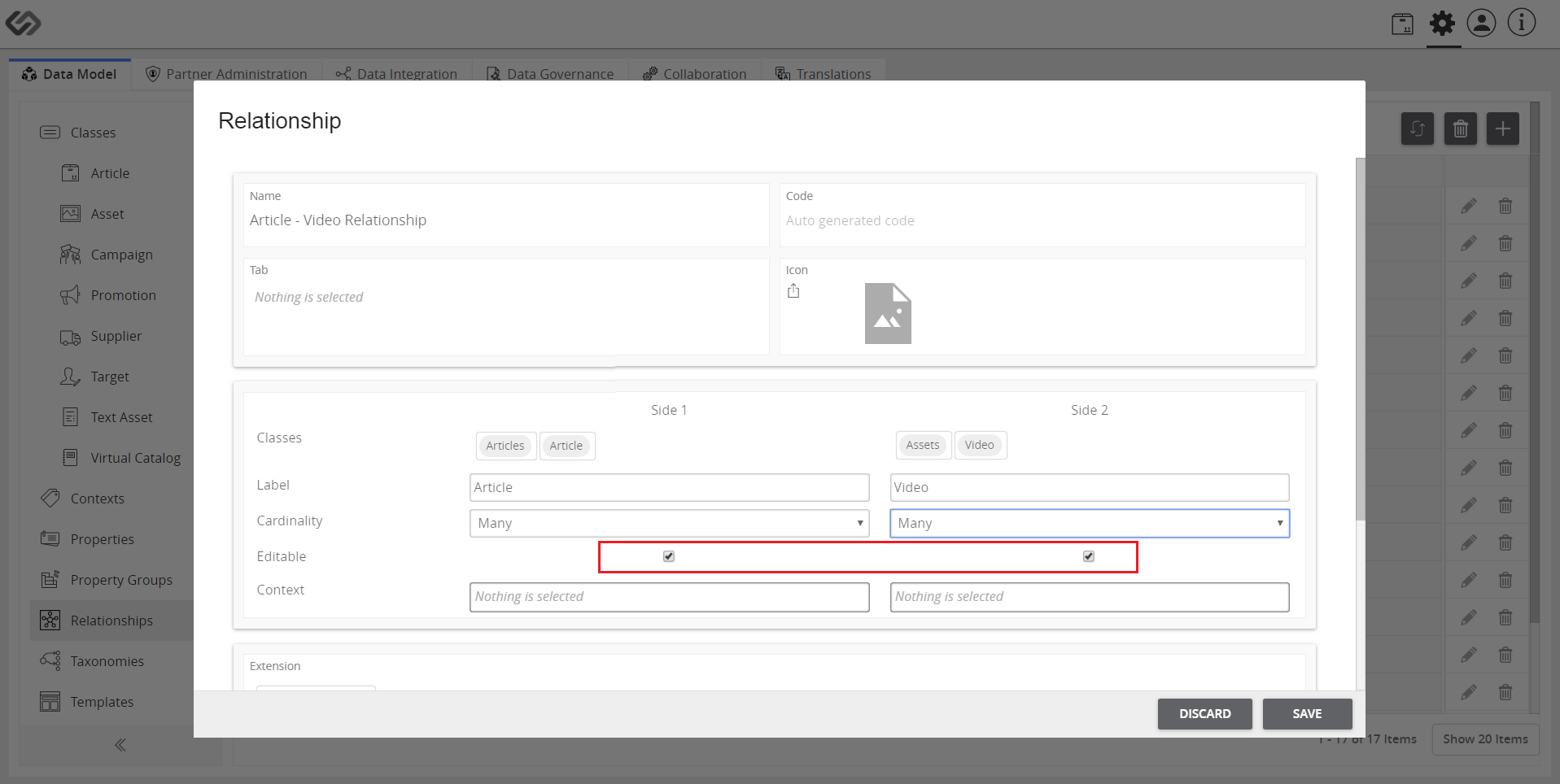Image resolution: width=1560 pixels, height=784 pixels.
Task: Click the SAVE button
Action: pos(1307,714)
